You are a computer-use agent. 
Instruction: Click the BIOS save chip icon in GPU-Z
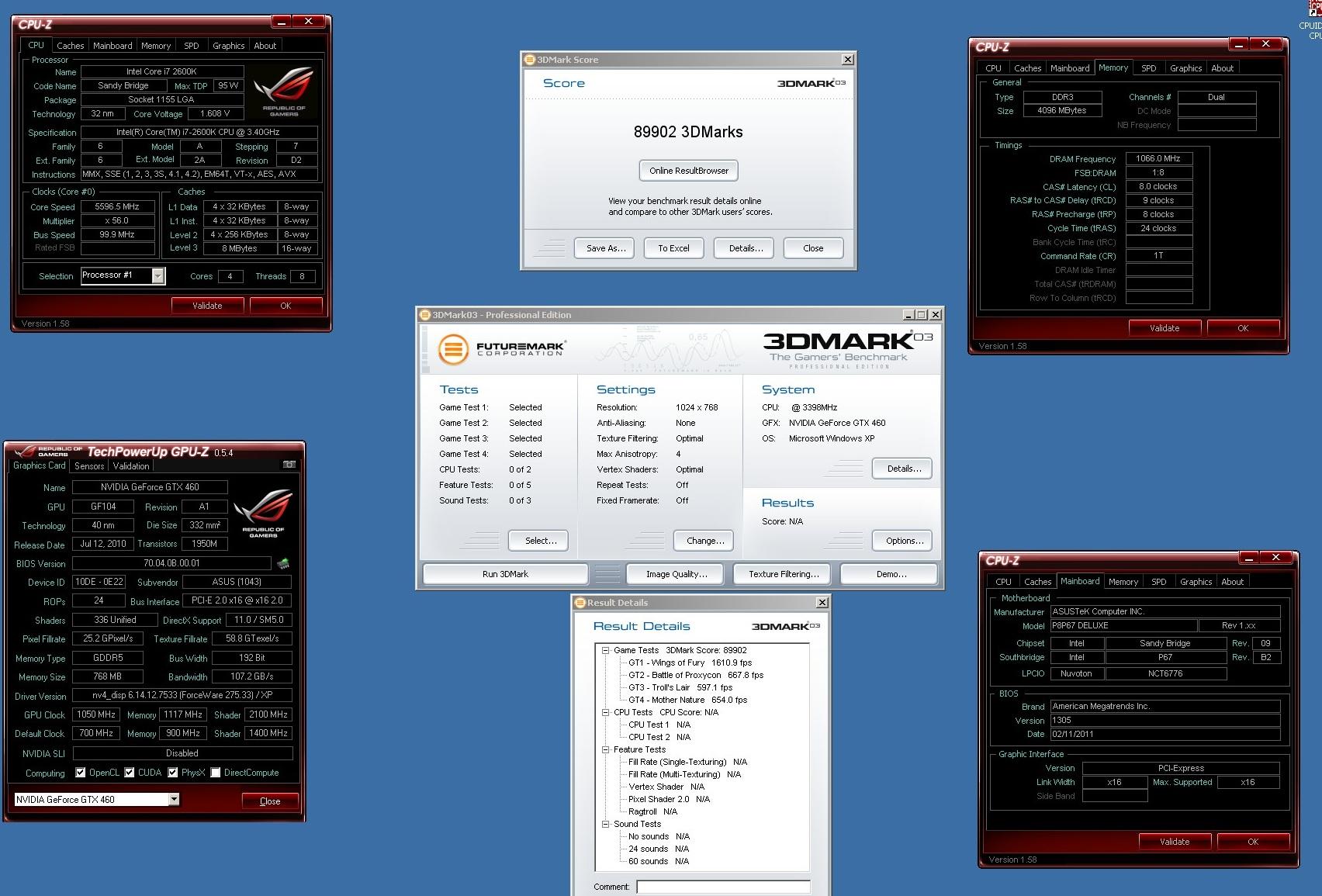click(x=283, y=563)
